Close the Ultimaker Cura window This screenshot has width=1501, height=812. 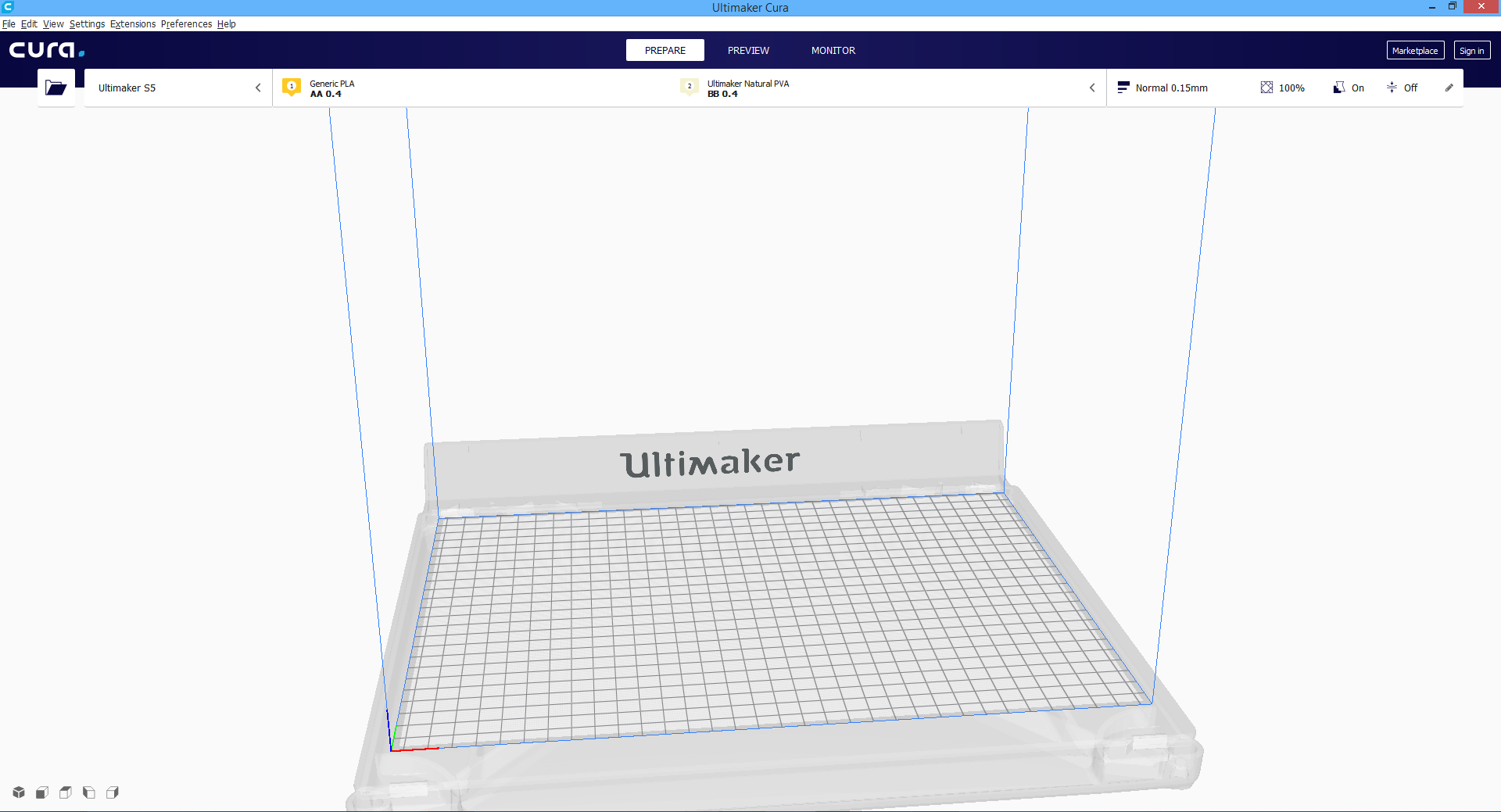tap(1481, 7)
